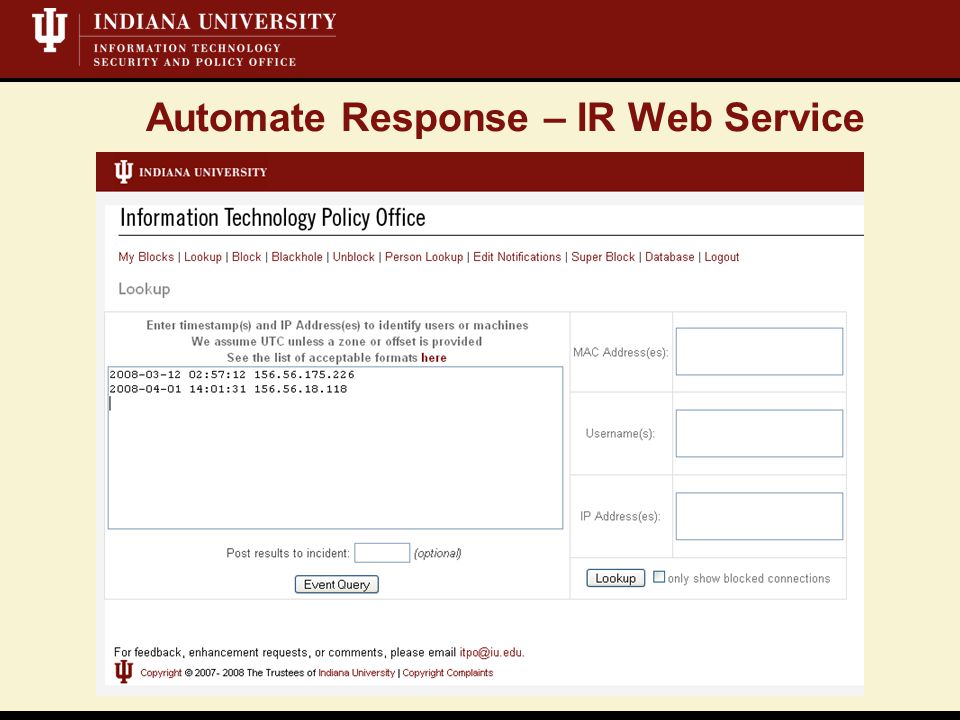This screenshot has width=960, height=720.
Task: Click inside the timestamp and IP textarea
Action: point(336,448)
